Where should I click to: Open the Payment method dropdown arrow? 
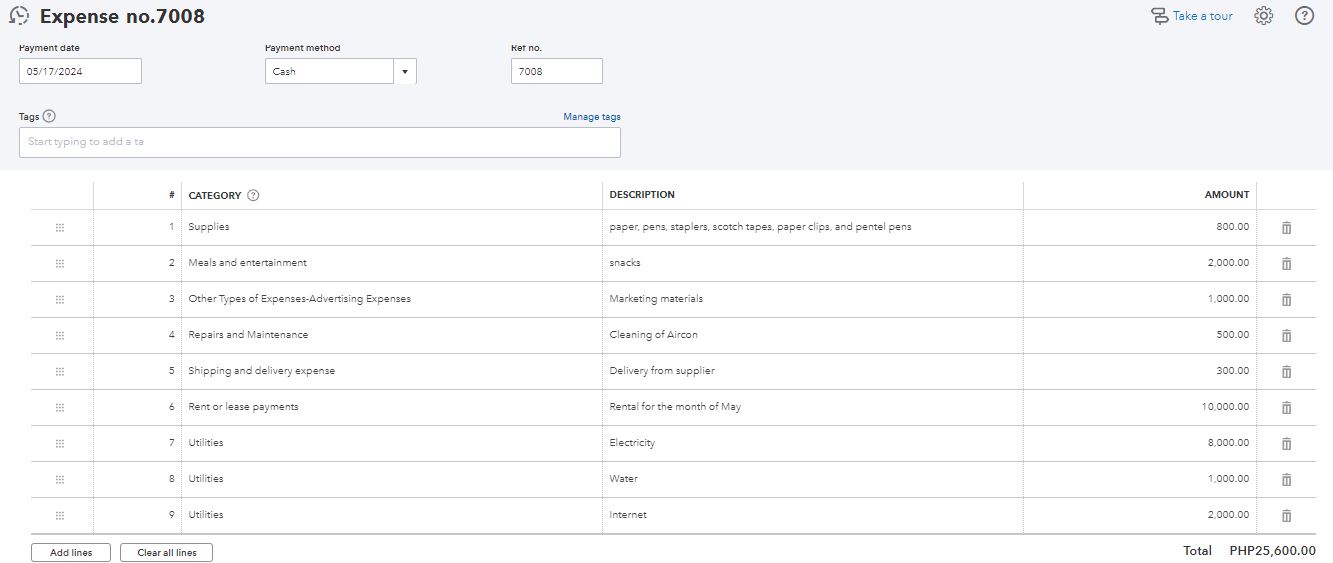[x=405, y=72]
